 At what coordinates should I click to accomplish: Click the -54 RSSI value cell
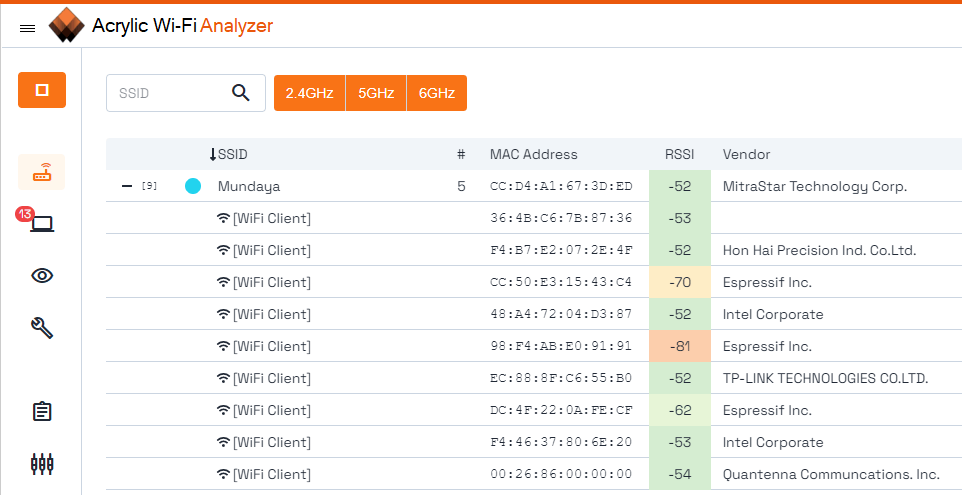(x=680, y=474)
